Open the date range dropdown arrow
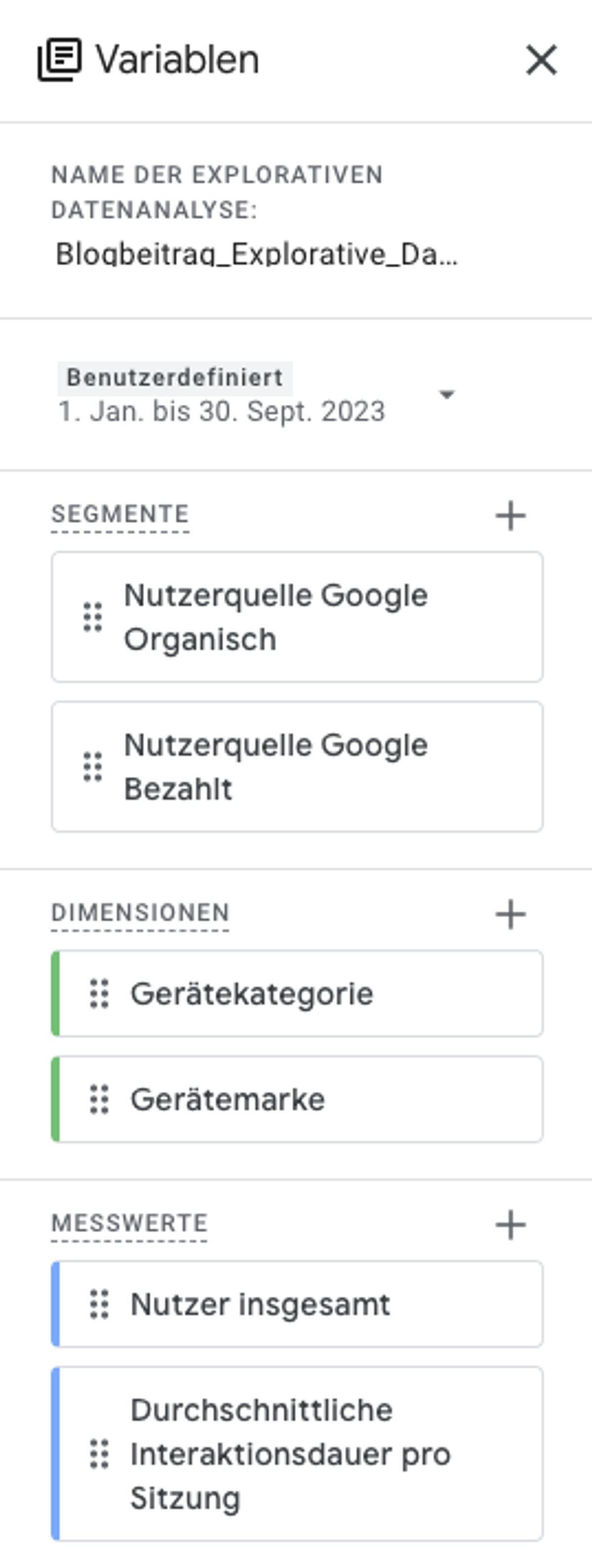592x1568 pixels. (x=447, y=394)
